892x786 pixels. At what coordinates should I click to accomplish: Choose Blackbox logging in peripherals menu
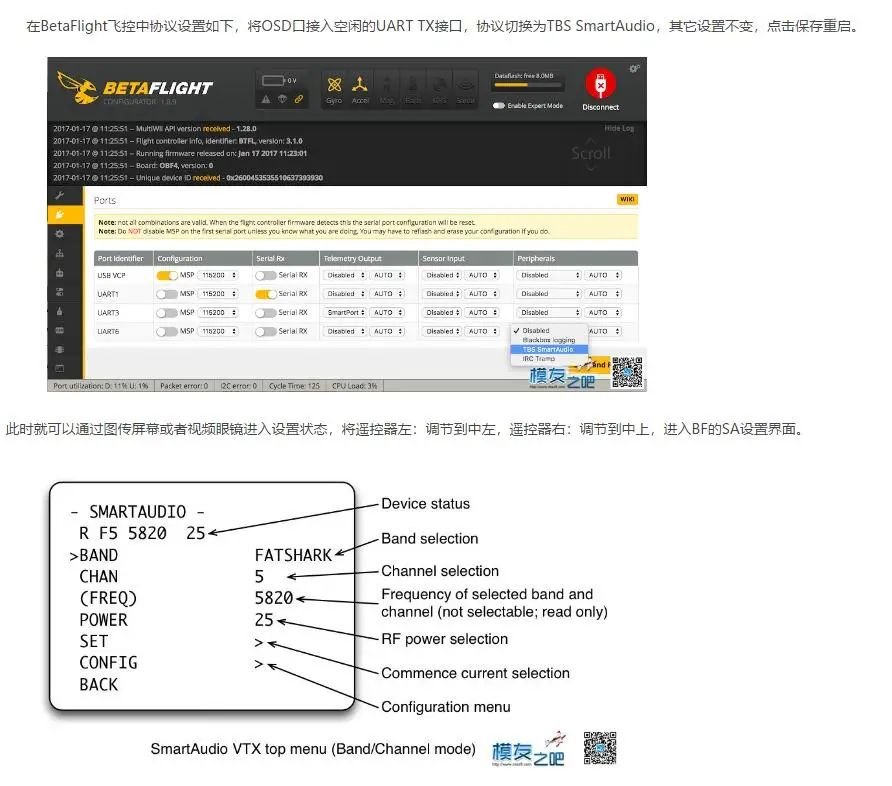[548, 340]
